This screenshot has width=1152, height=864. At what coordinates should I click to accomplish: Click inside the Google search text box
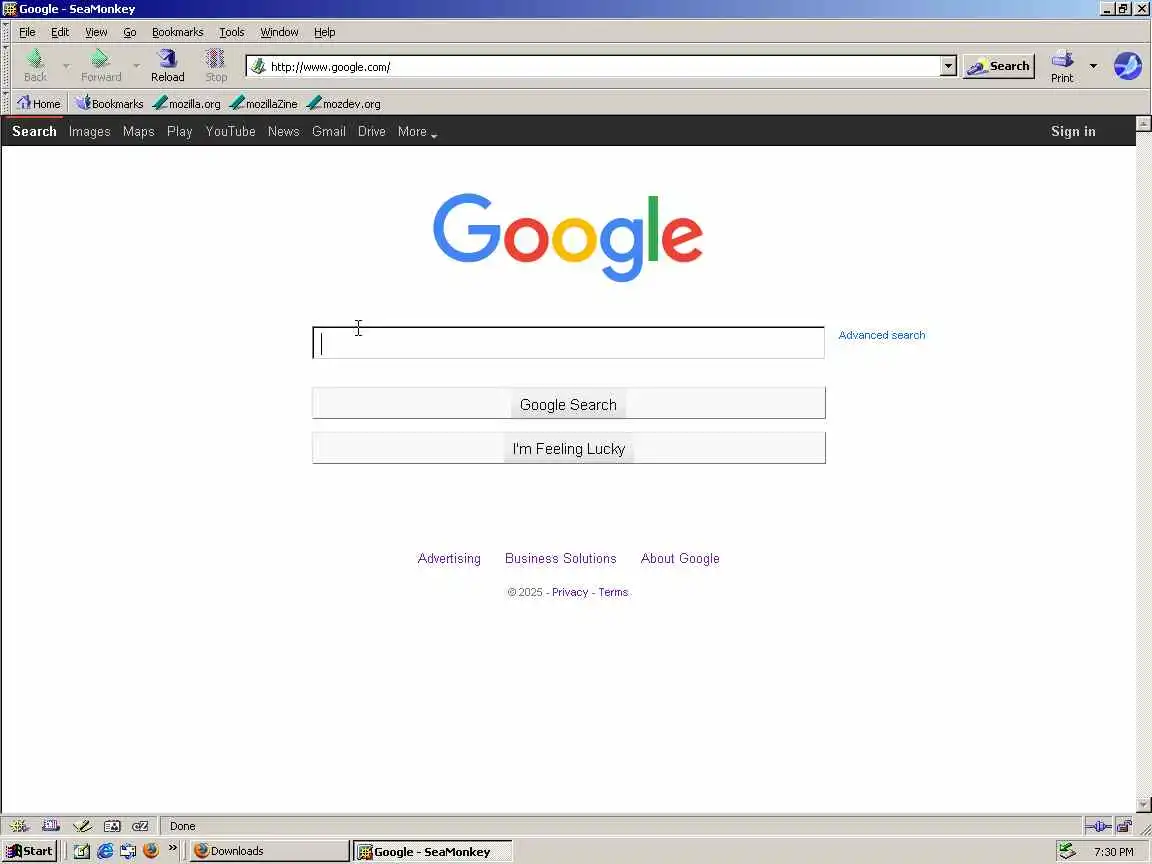click(x=569, y=342)
